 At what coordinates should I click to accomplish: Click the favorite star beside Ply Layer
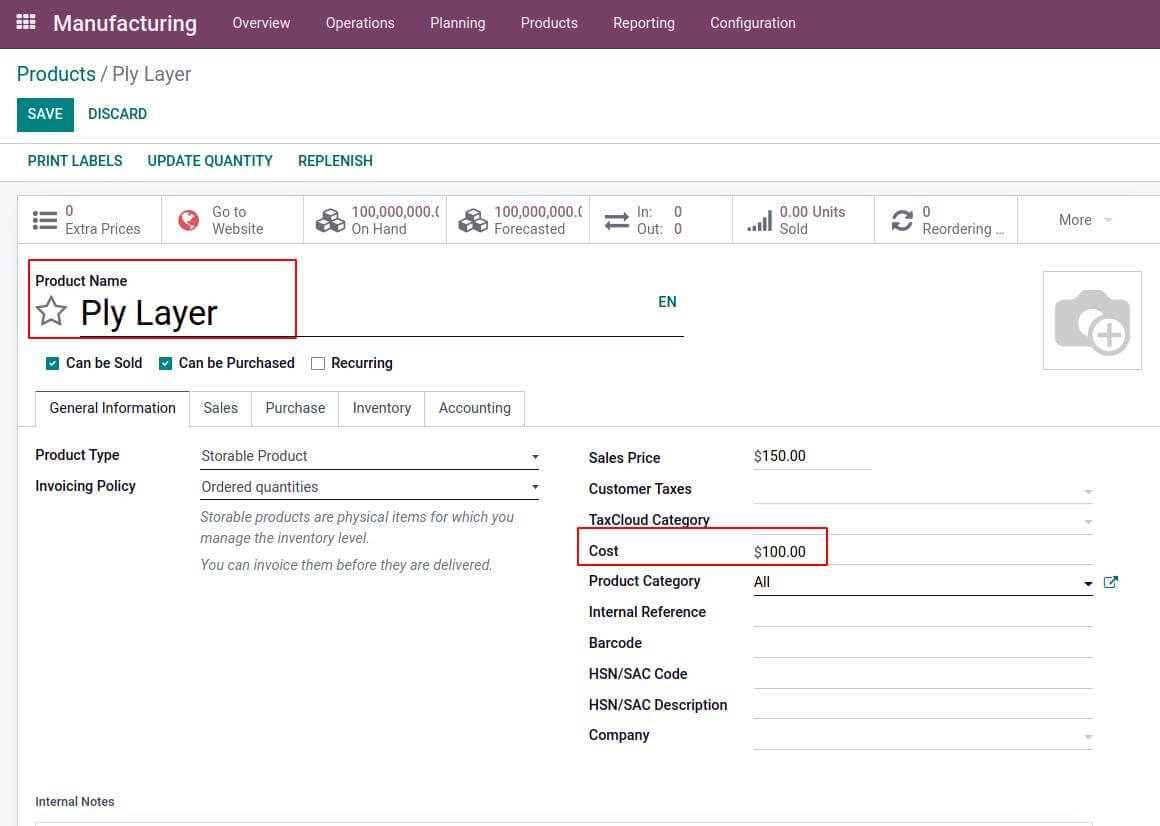pos(51,312)
